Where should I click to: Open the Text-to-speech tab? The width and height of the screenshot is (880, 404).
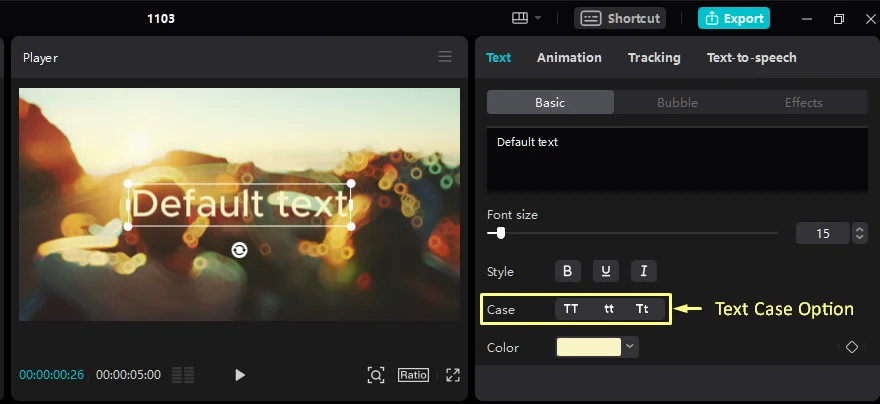click(751, 58)
